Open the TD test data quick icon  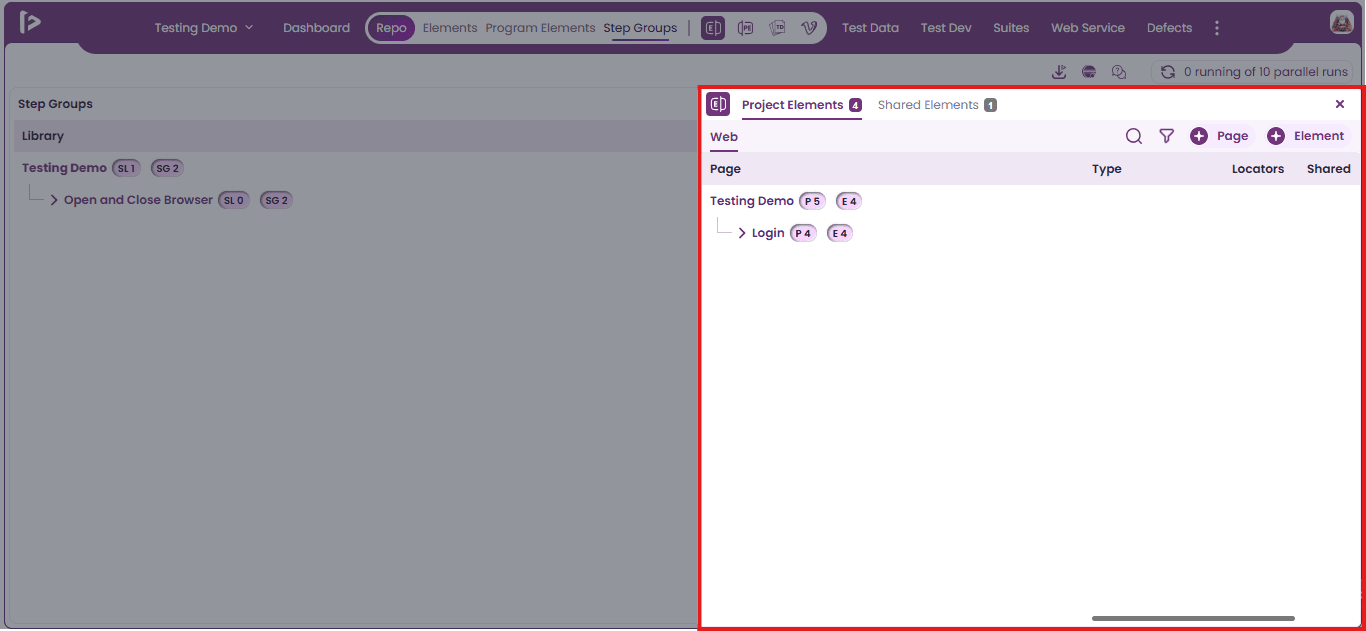click(x=777, y=28)
